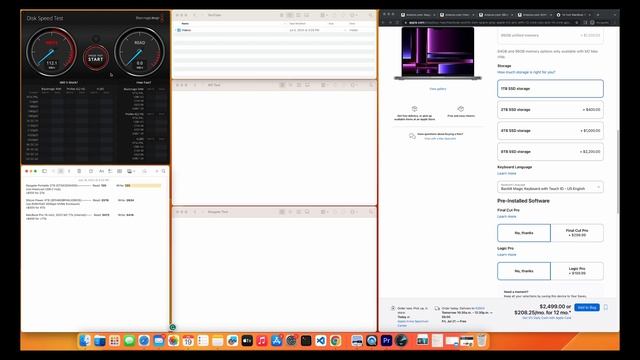
Task: Select the 2TB SSD storage option
Action: coord(550,109)
